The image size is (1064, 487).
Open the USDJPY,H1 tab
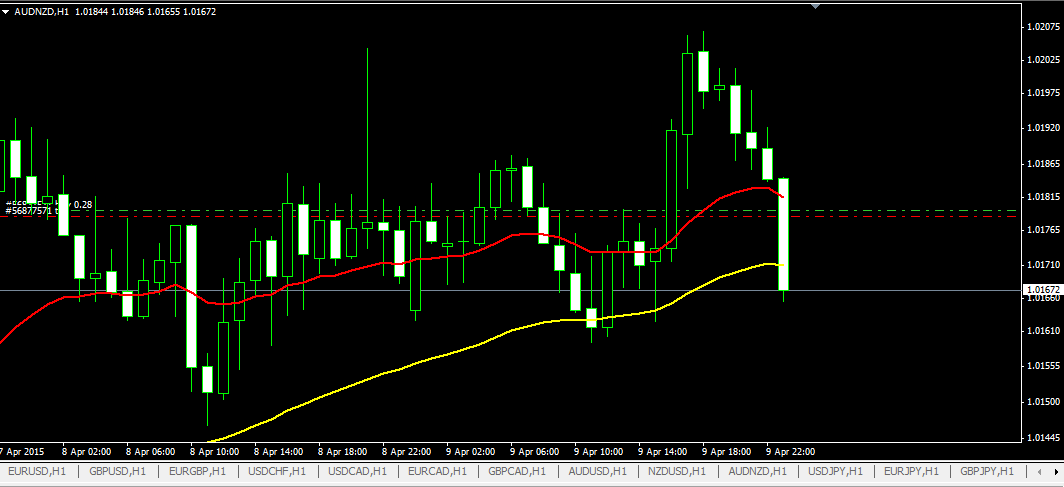[837, 471]
